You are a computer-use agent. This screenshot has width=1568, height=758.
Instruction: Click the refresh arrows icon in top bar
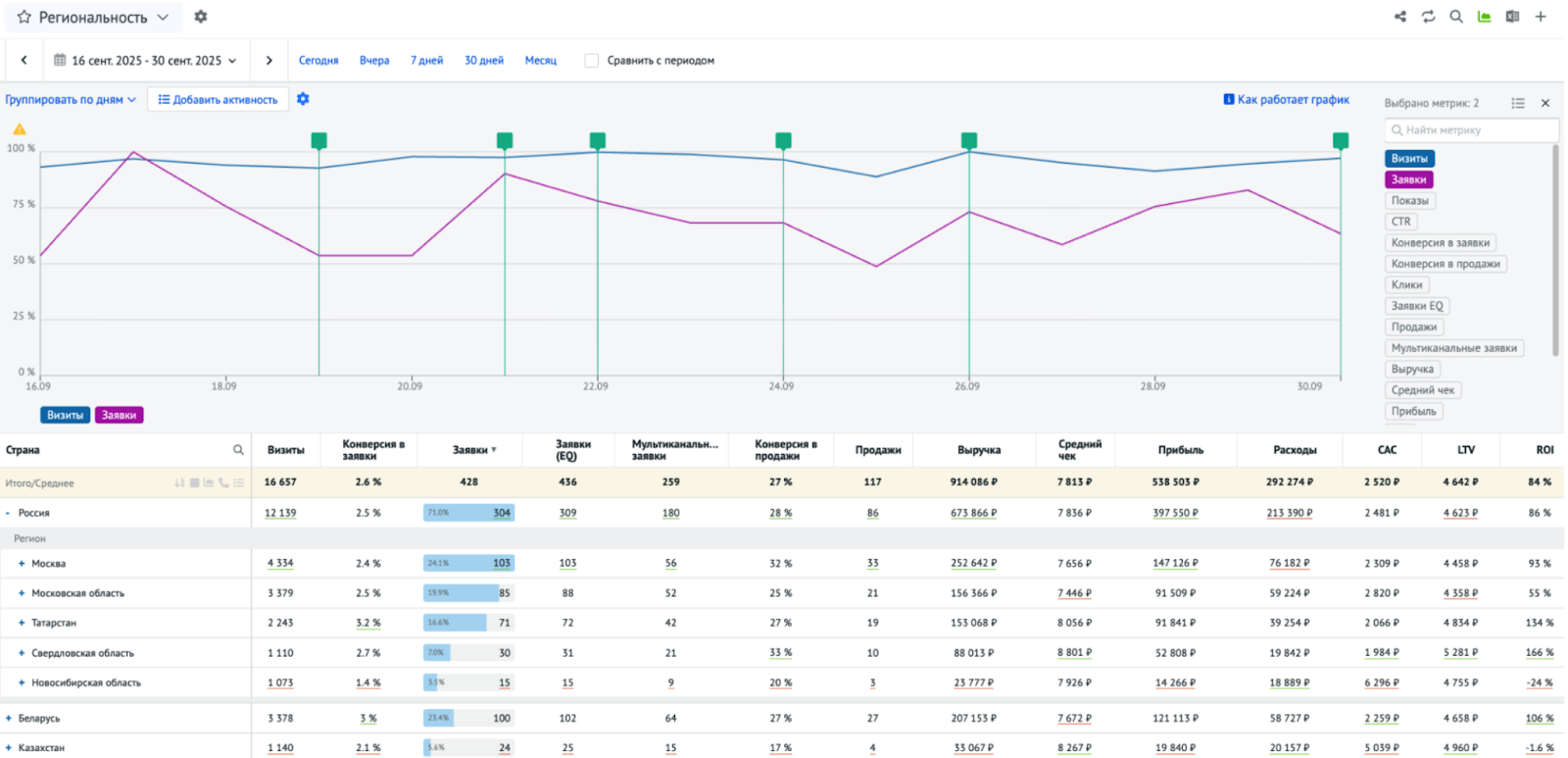(1428, 17)
